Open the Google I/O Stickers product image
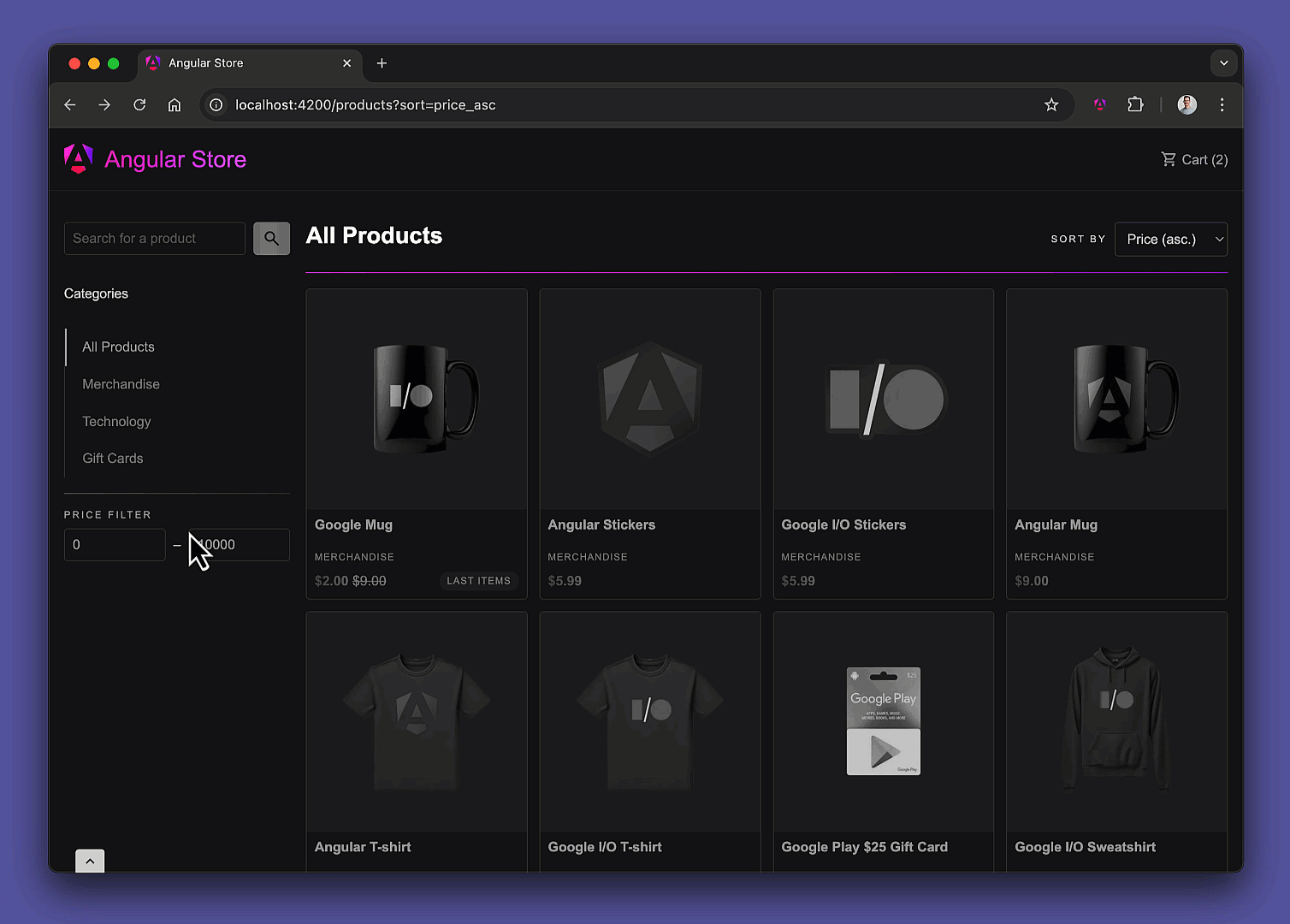This screenshot has width=1290, height=924. click(884, 400)
